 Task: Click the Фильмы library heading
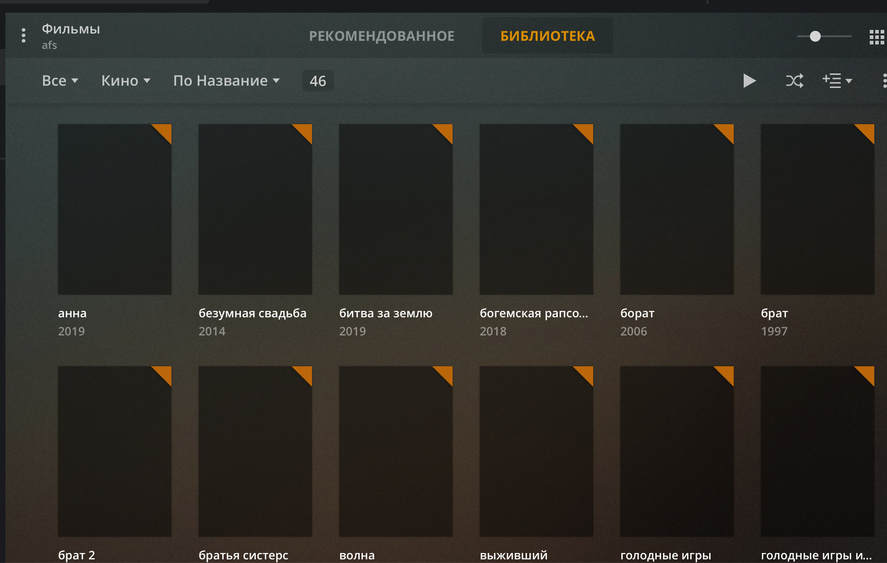[71, 29]
